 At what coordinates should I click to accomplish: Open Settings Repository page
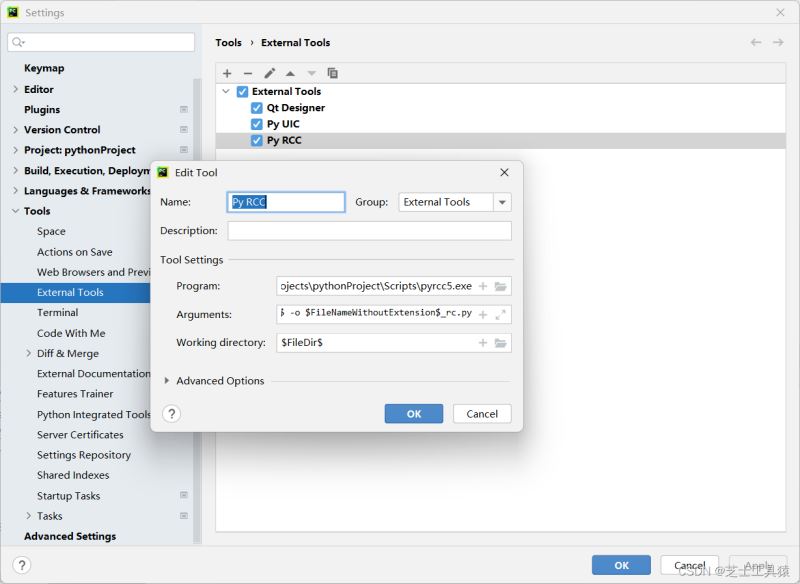[x=84, y=454]
